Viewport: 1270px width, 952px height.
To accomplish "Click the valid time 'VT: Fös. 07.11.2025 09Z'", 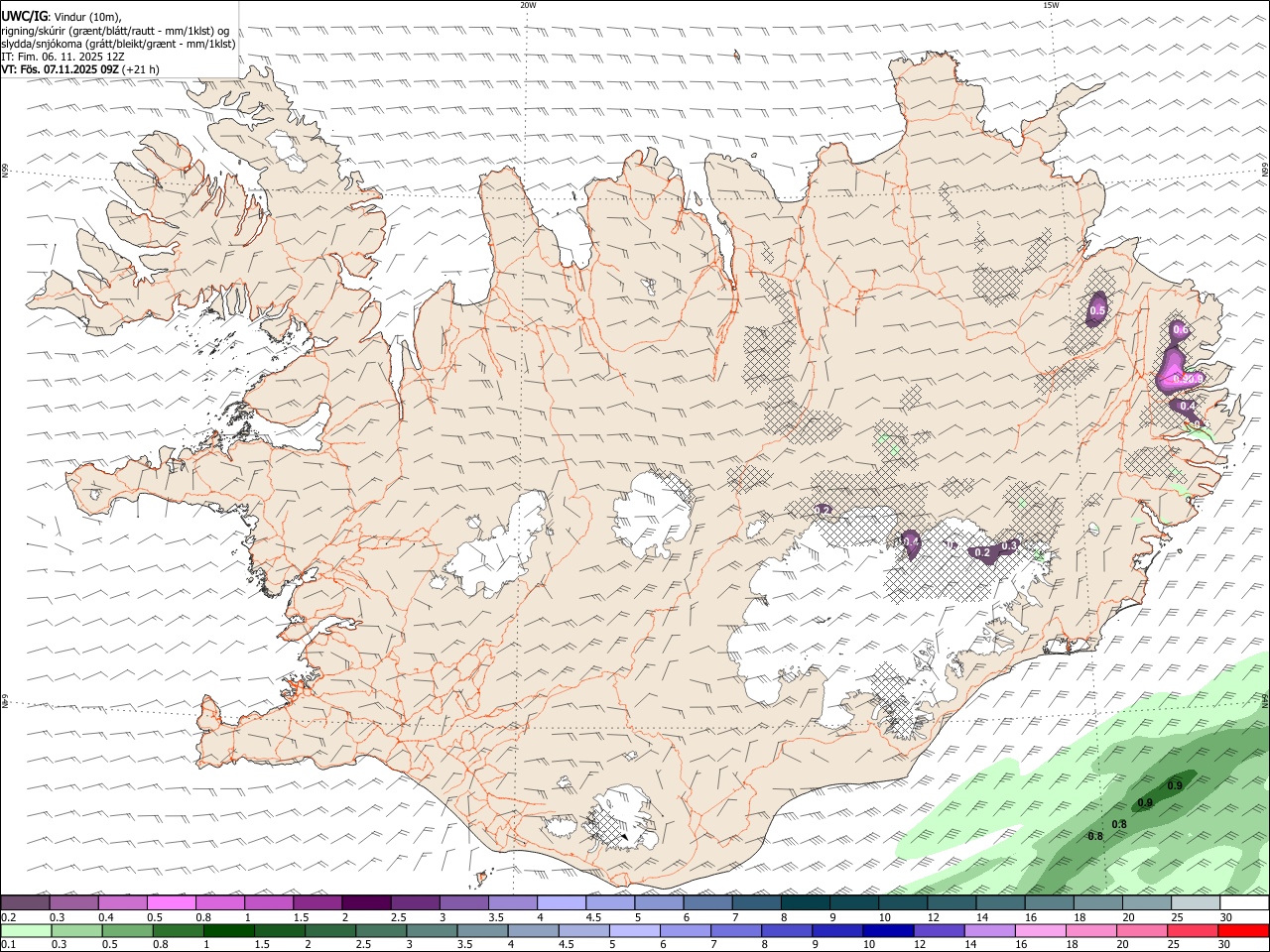I will pos(60,69).
